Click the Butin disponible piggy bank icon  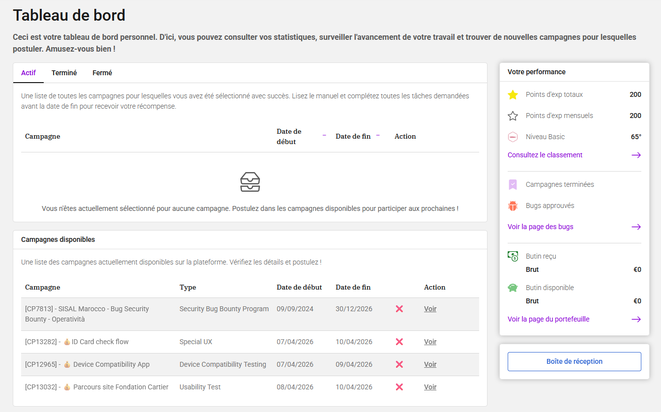click(513, 288)
